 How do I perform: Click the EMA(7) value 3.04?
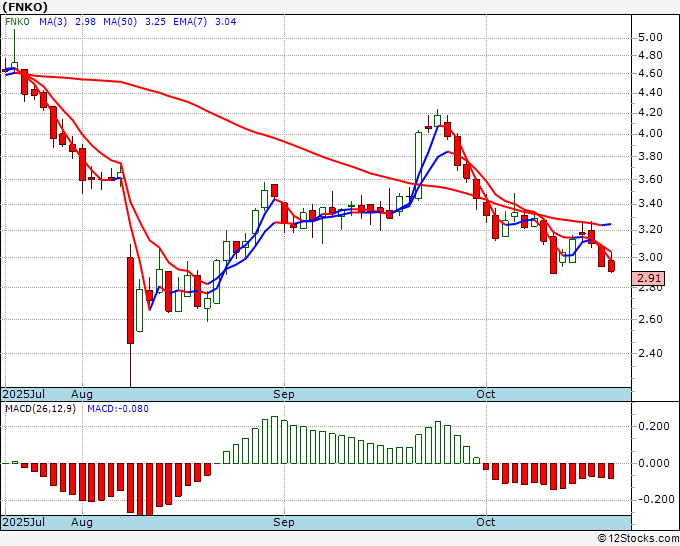[226, 22]
